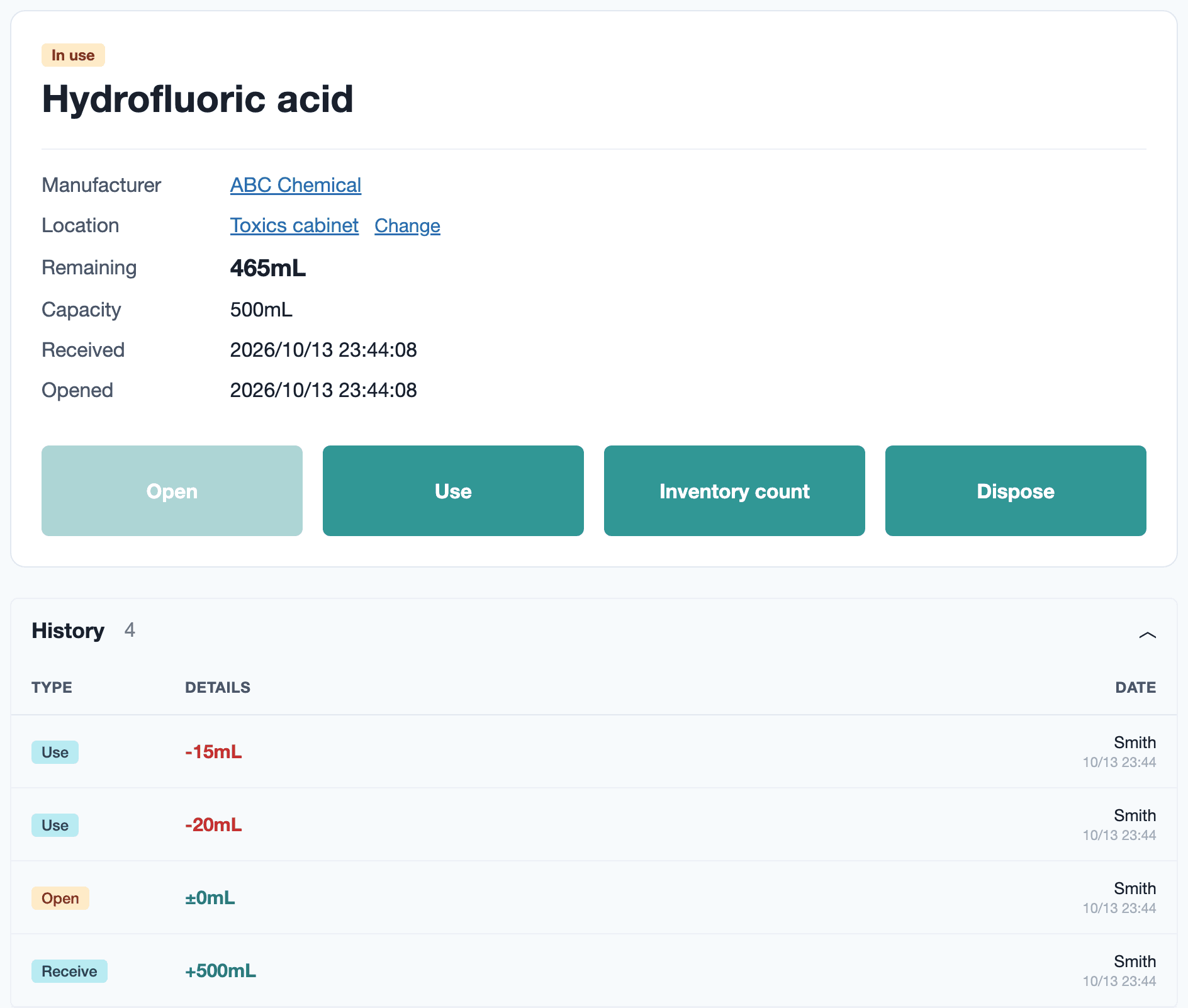Click the TYPE column header
The height and width of the screenshot is (1008, 1188).
52,687
